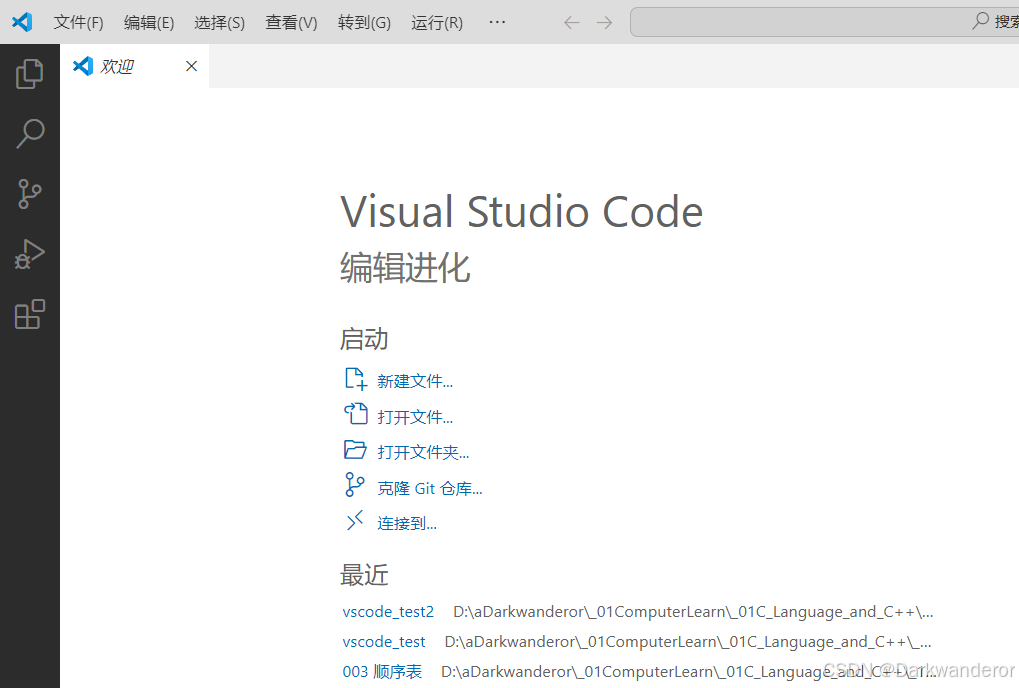Open recent folder vscode_test2
Image resolution: width=1019 pixels, height=688 pixels.
pyautogui.click(x=388, y=612)
